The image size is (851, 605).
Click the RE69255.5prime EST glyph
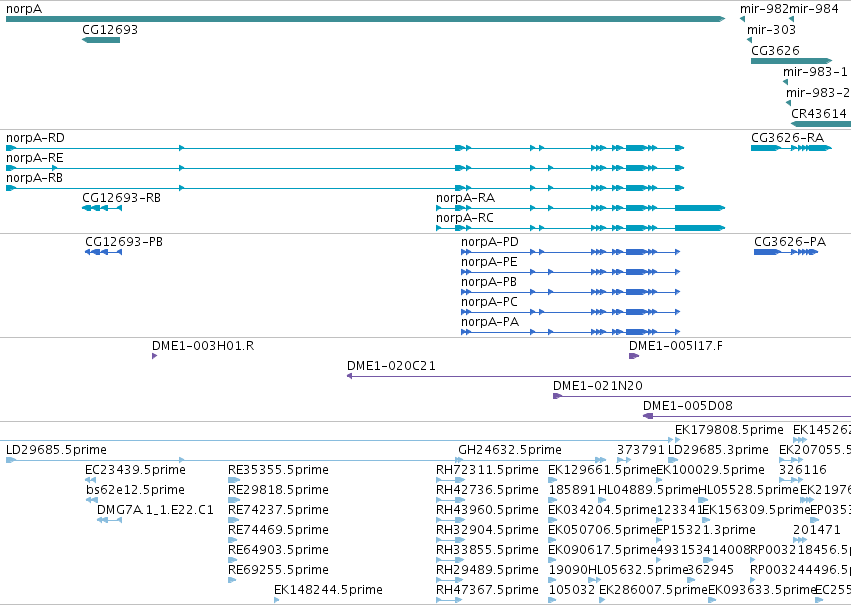pyautogui.click(x=232, y=580)
